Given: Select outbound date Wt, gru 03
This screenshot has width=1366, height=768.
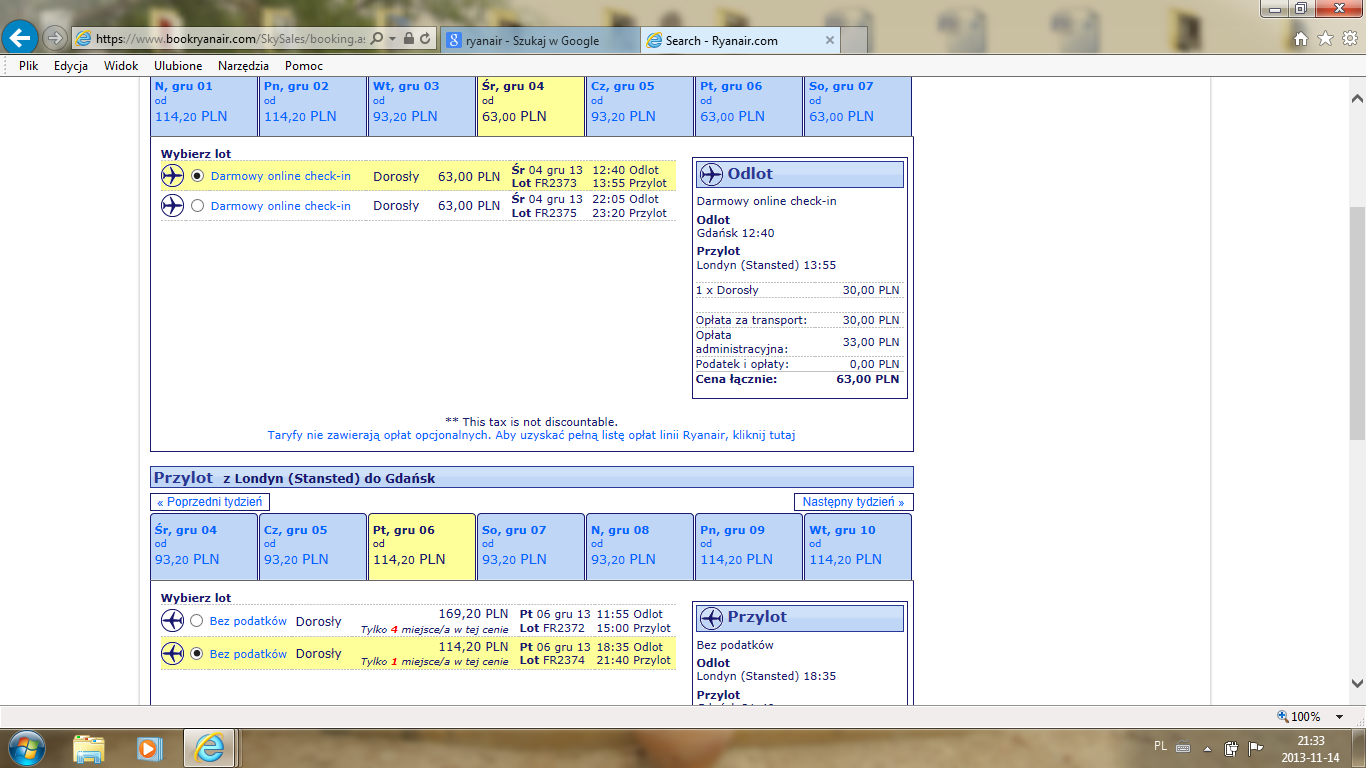Looking at the screenshot, I should click(x=422, y=105).
